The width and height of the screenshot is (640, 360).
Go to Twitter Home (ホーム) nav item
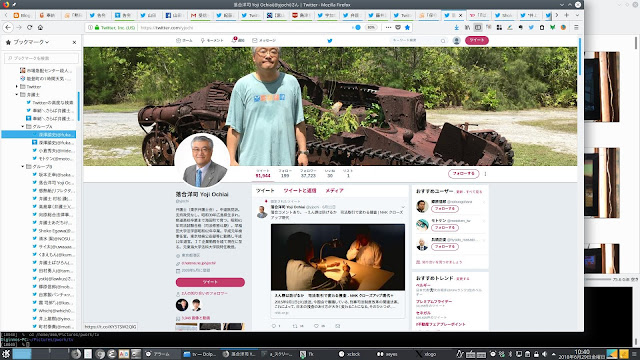pos(184,40)
